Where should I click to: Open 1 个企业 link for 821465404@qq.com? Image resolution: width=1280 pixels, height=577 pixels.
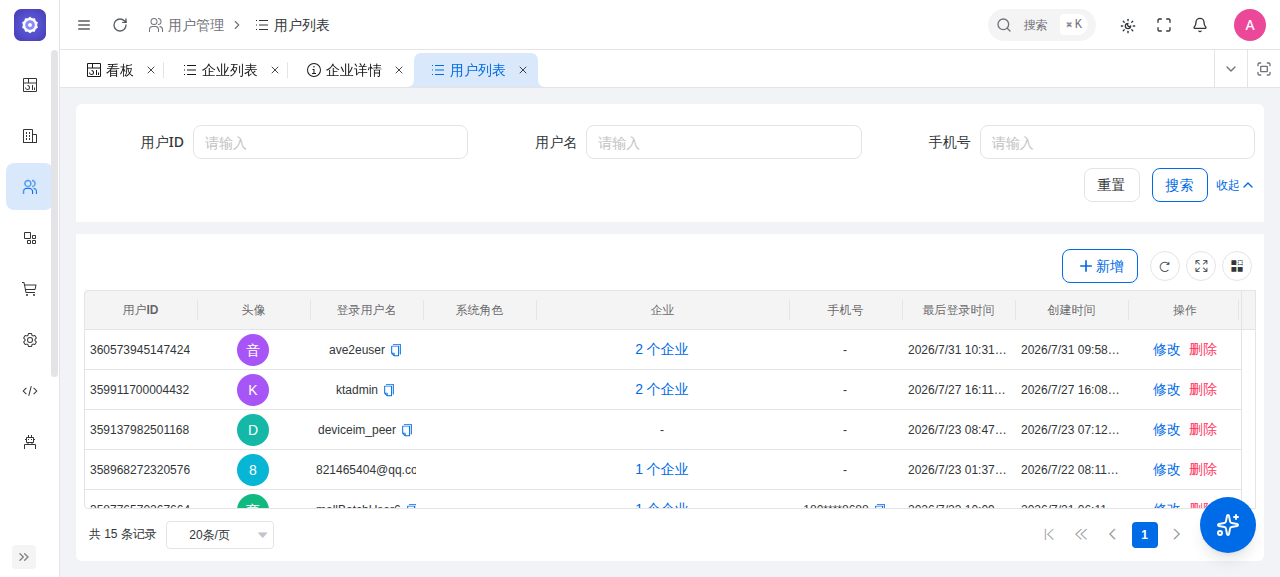(662, 470)
